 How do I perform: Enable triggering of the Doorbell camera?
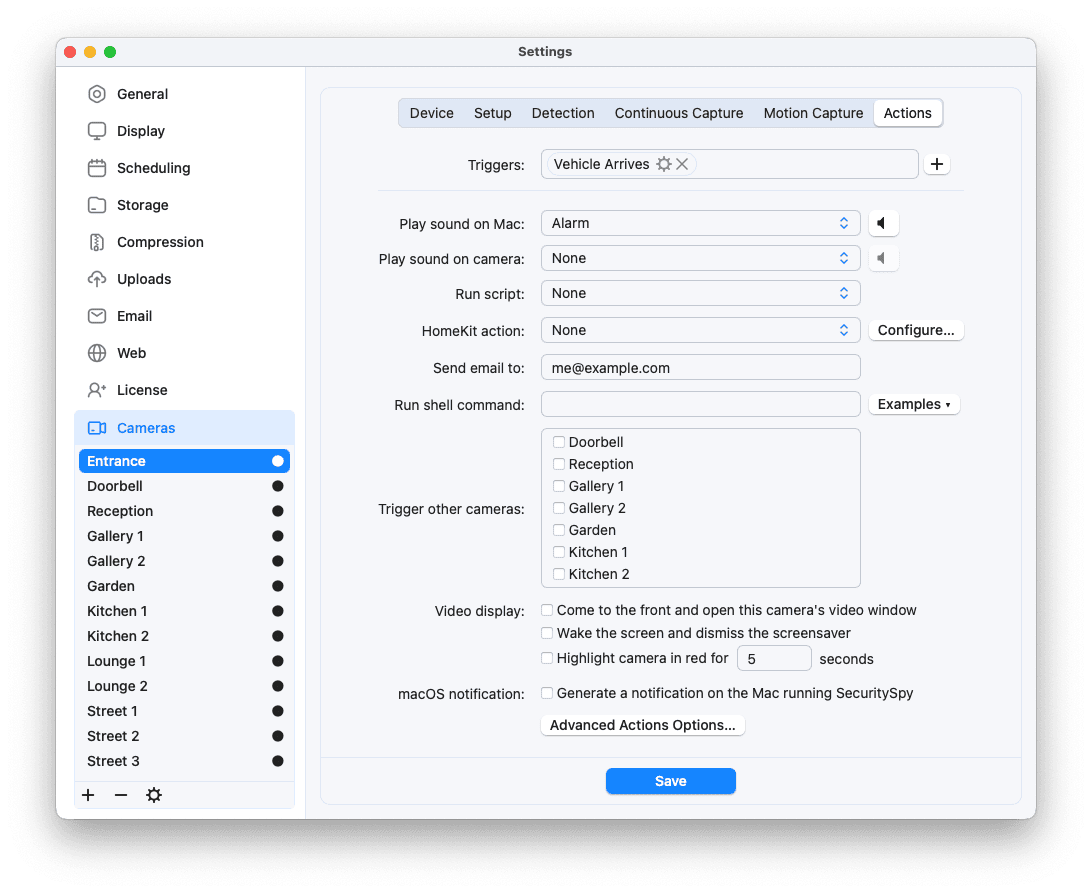[x=559, y=441]
